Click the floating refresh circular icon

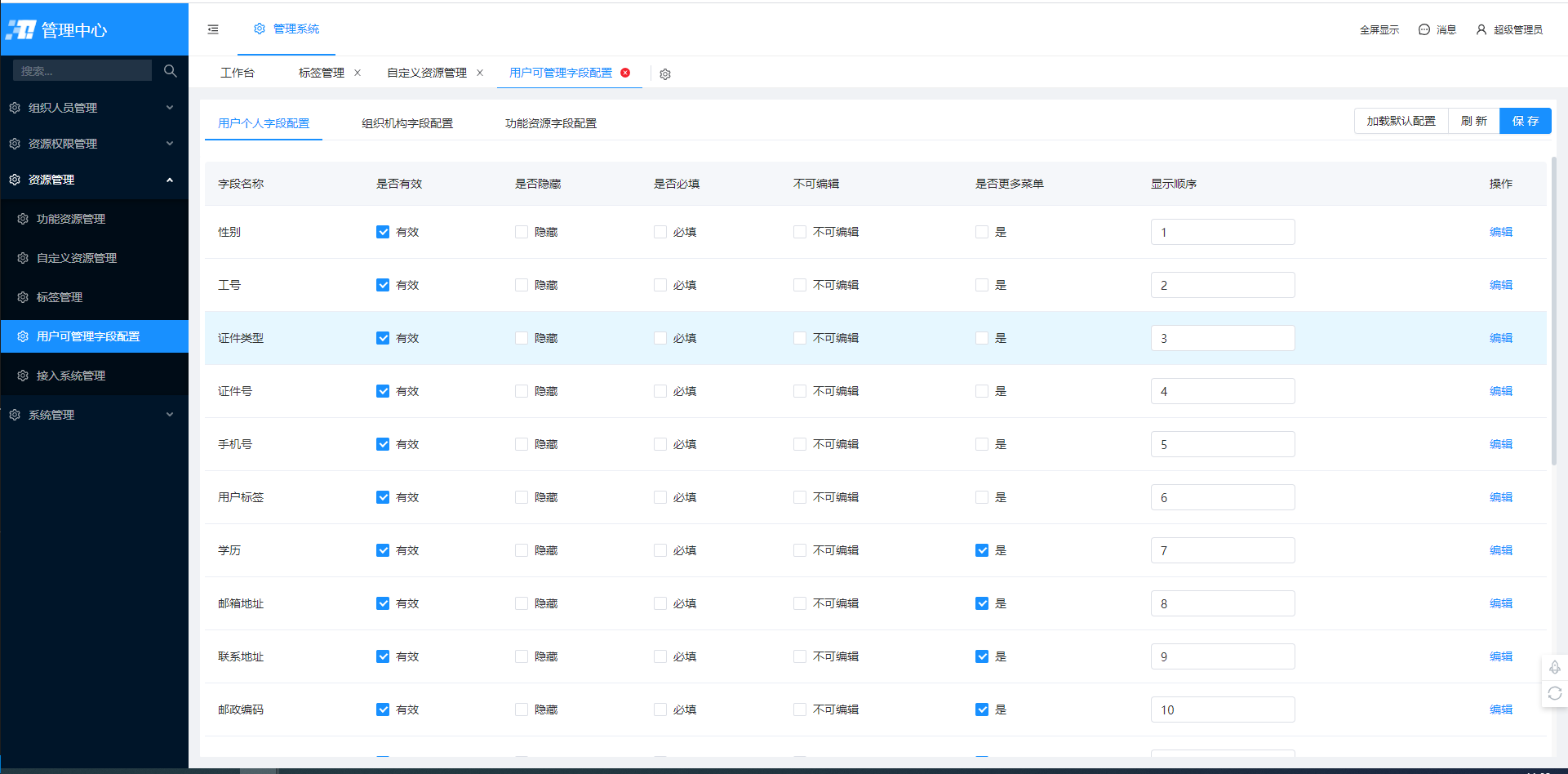pyautogui.click(x=1555, y=693)
